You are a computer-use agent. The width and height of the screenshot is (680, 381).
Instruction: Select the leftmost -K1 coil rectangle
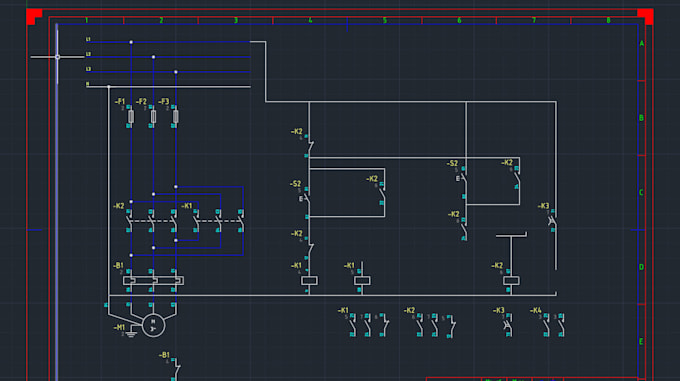click(309, 280)
